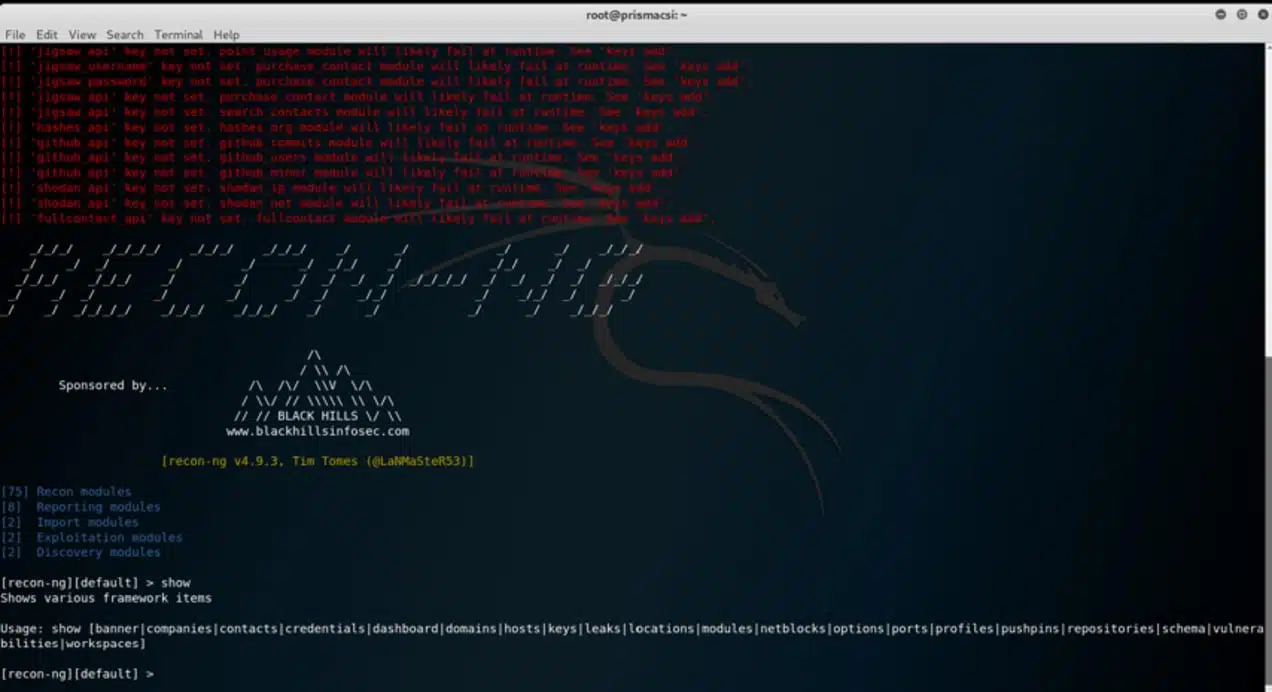Select the Reporting modules line
The height and width of the screenshot is (692, 1272).
(80, 506)
